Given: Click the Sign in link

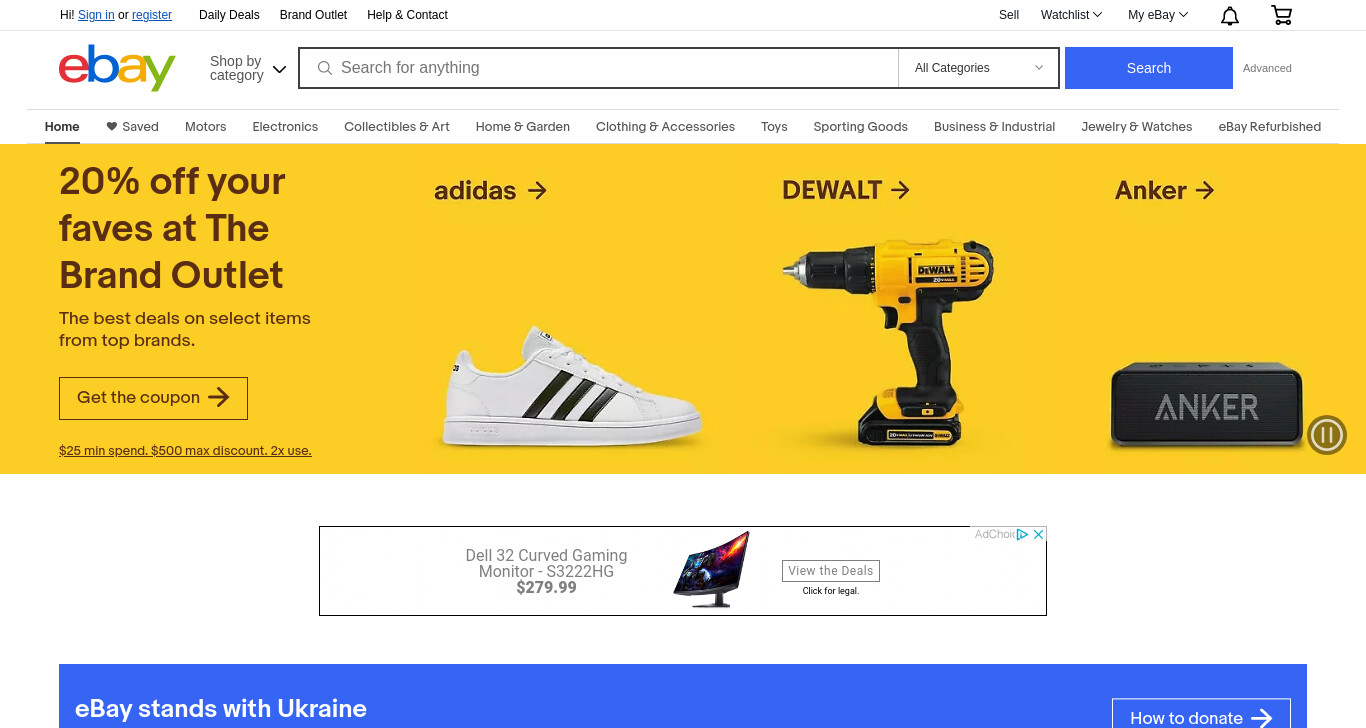Looking at the screenshot, I should 96,15.
